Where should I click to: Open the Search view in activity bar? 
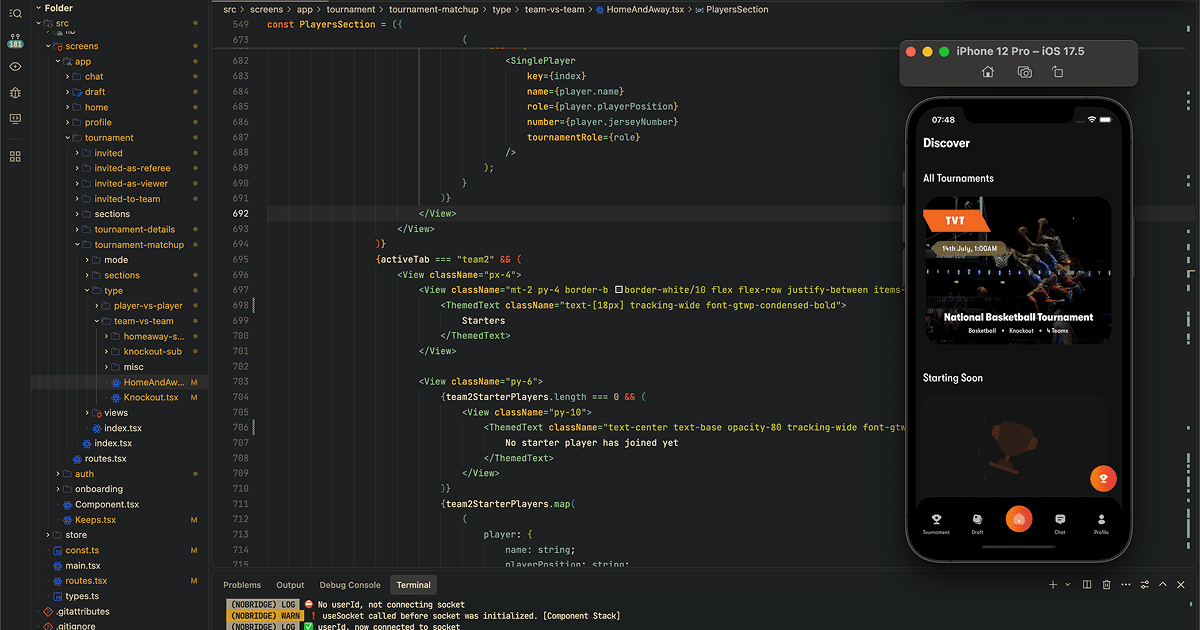15,13
